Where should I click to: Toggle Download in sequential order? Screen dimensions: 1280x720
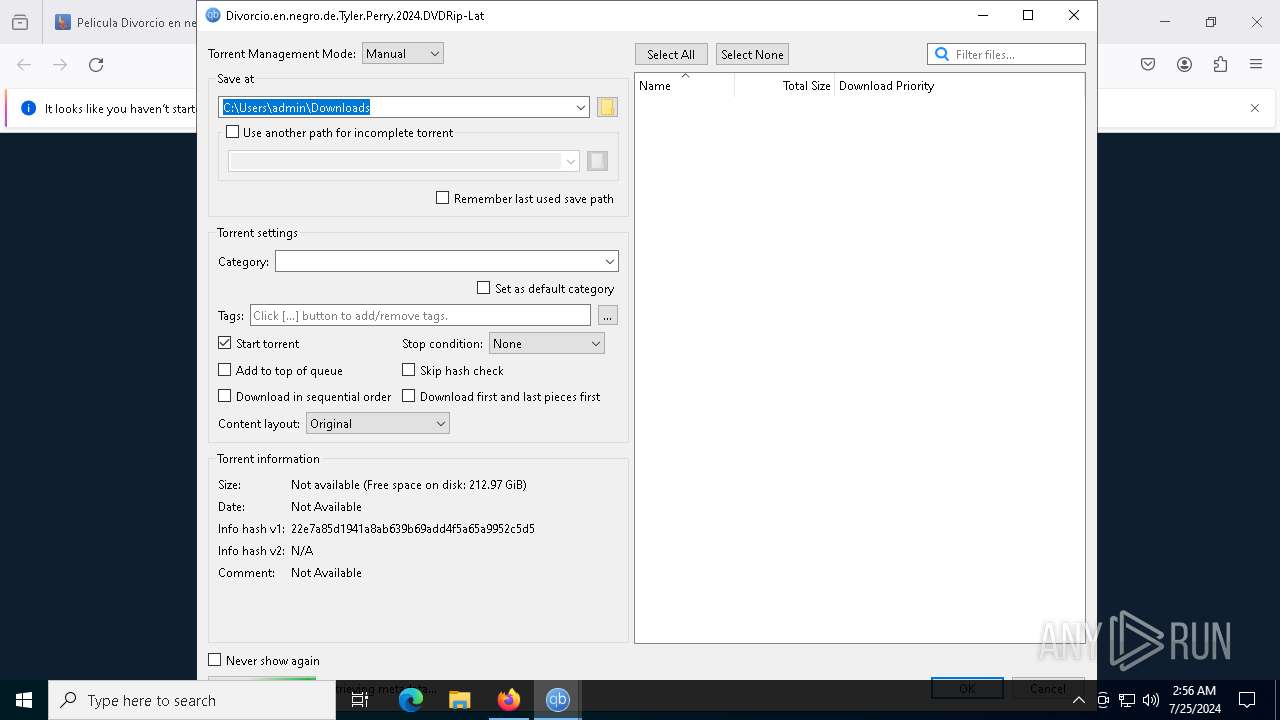(x=225, y=396)
